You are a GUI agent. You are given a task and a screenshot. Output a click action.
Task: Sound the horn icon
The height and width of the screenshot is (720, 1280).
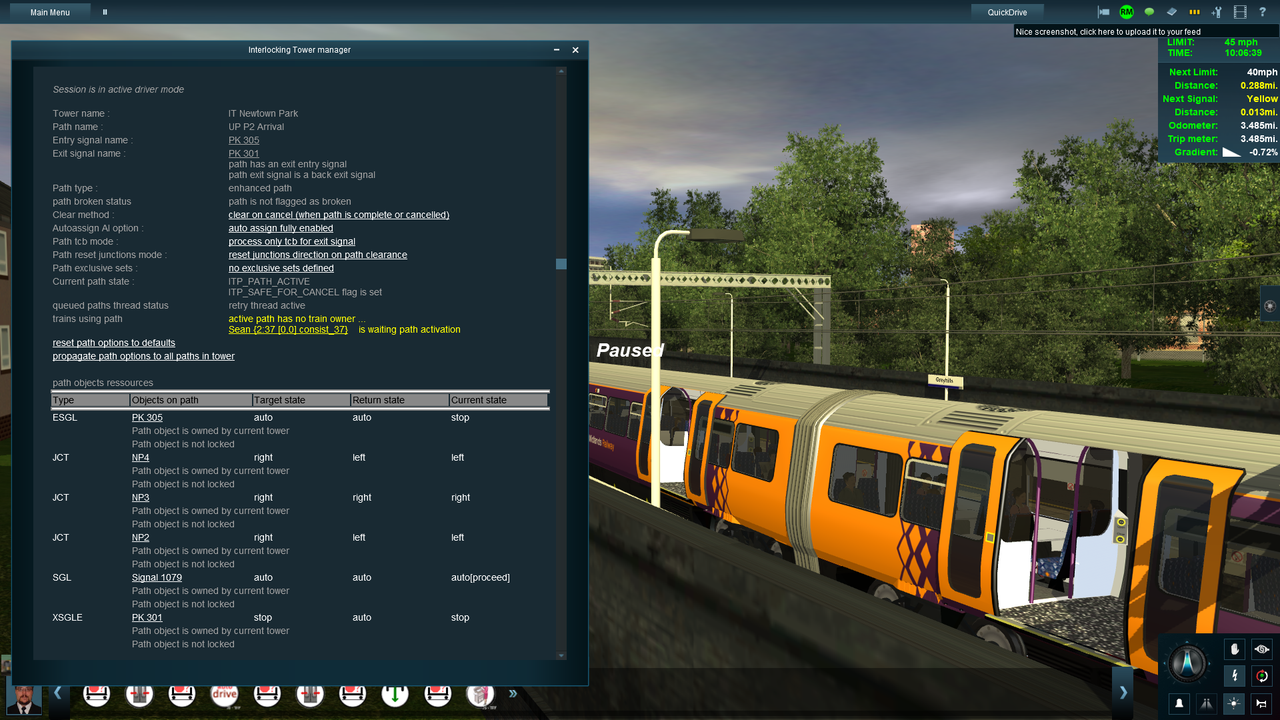pos(1262,703)
